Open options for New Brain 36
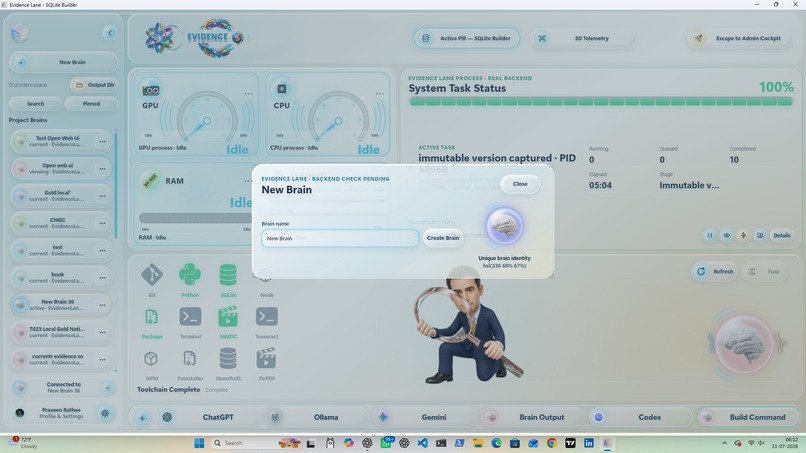Image resolution: width=806 pixels, height=453 pixels. [102, 305]
